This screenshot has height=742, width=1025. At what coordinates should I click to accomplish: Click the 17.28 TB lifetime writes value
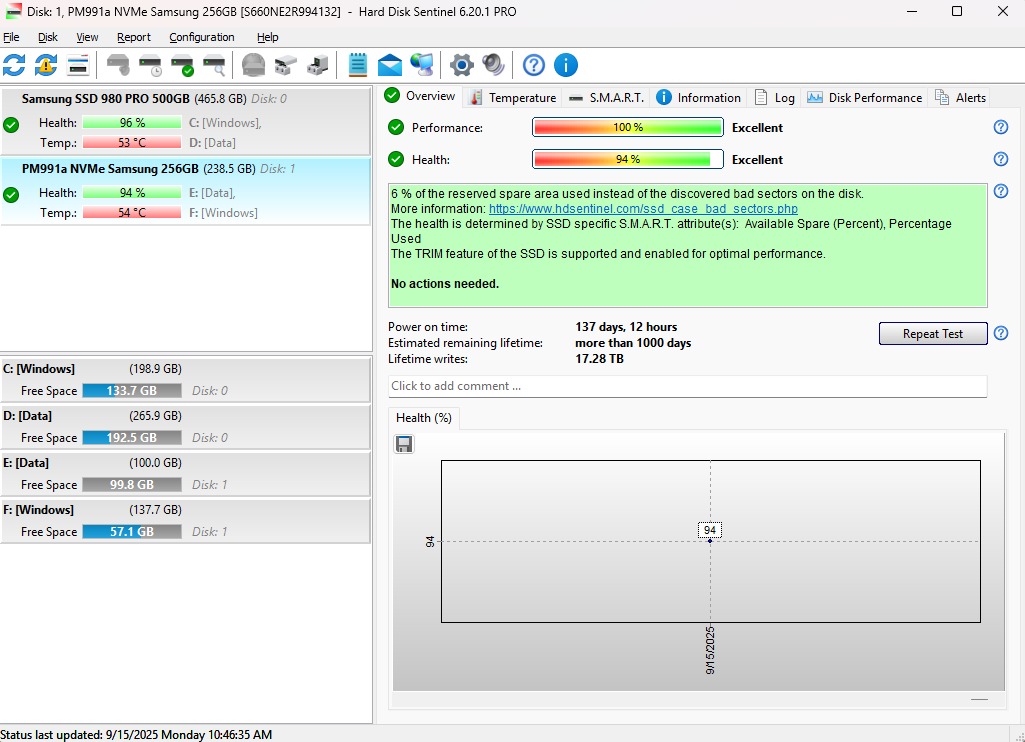point(599,358)
